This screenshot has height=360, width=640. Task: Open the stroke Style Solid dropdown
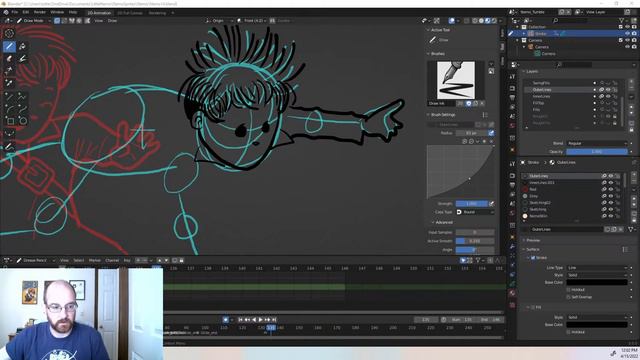click(x=597, y=275)
